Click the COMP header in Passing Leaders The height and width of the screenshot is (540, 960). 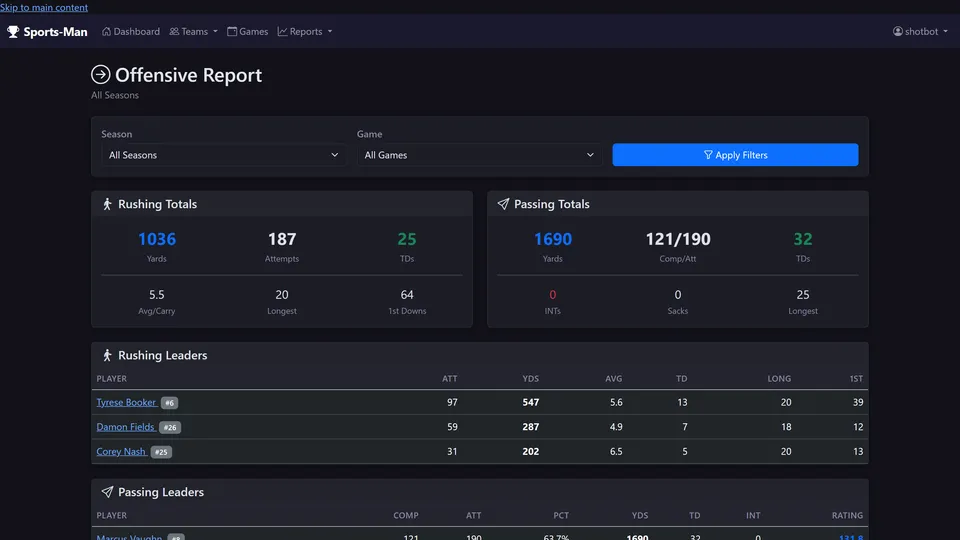406,516
